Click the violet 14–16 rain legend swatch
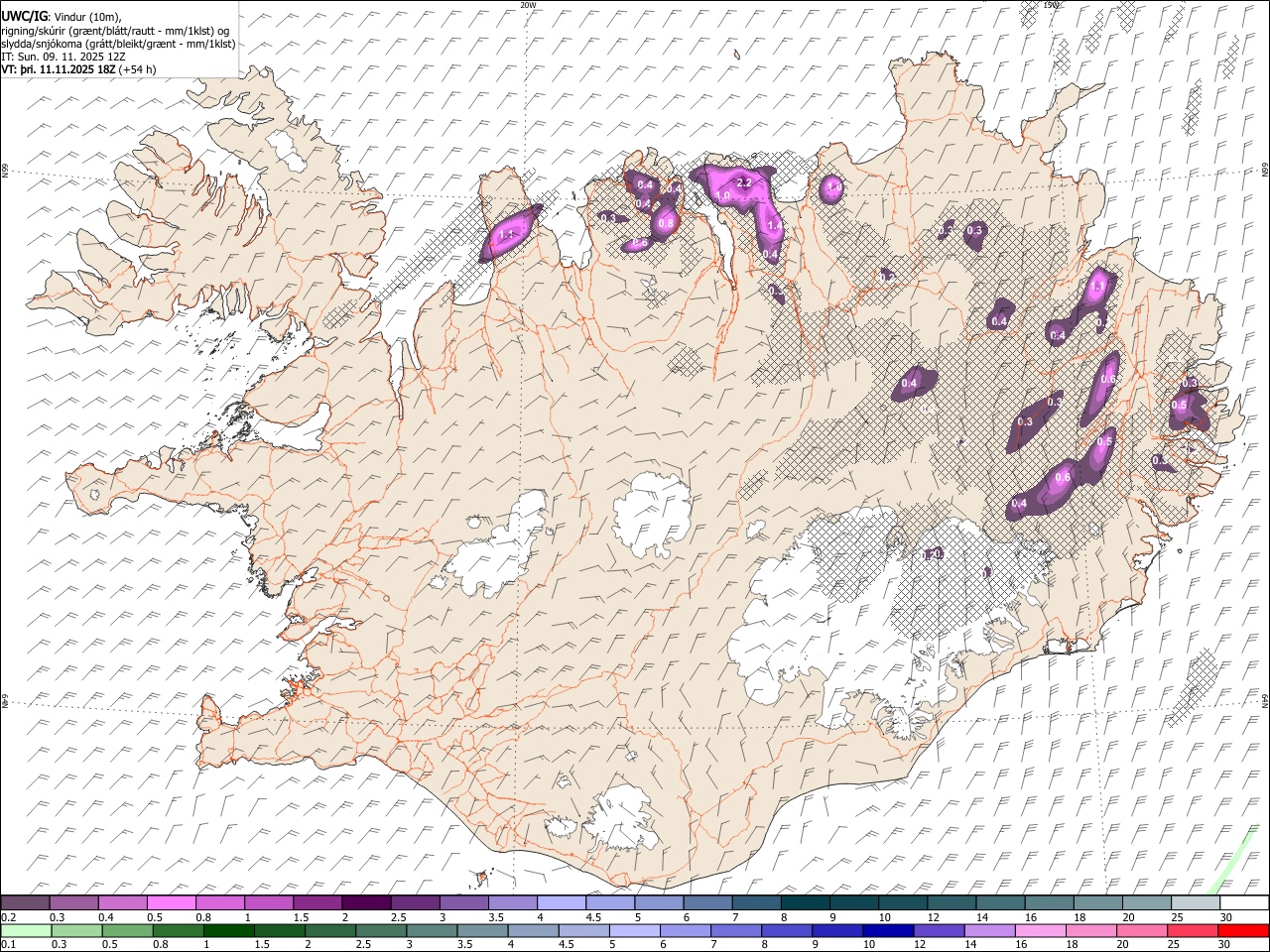The width and height of the screenshot is (1270, 952). (989, 930)
